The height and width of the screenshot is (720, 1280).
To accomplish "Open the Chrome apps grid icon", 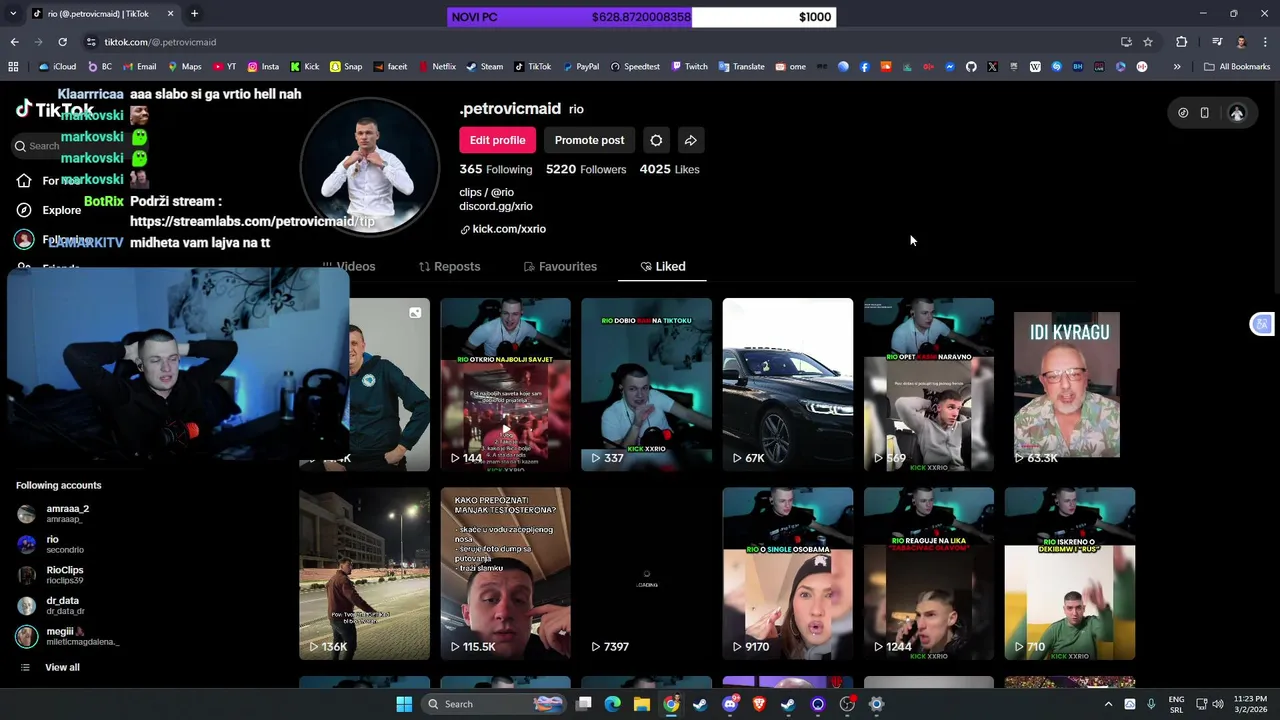I will (13, 67).
